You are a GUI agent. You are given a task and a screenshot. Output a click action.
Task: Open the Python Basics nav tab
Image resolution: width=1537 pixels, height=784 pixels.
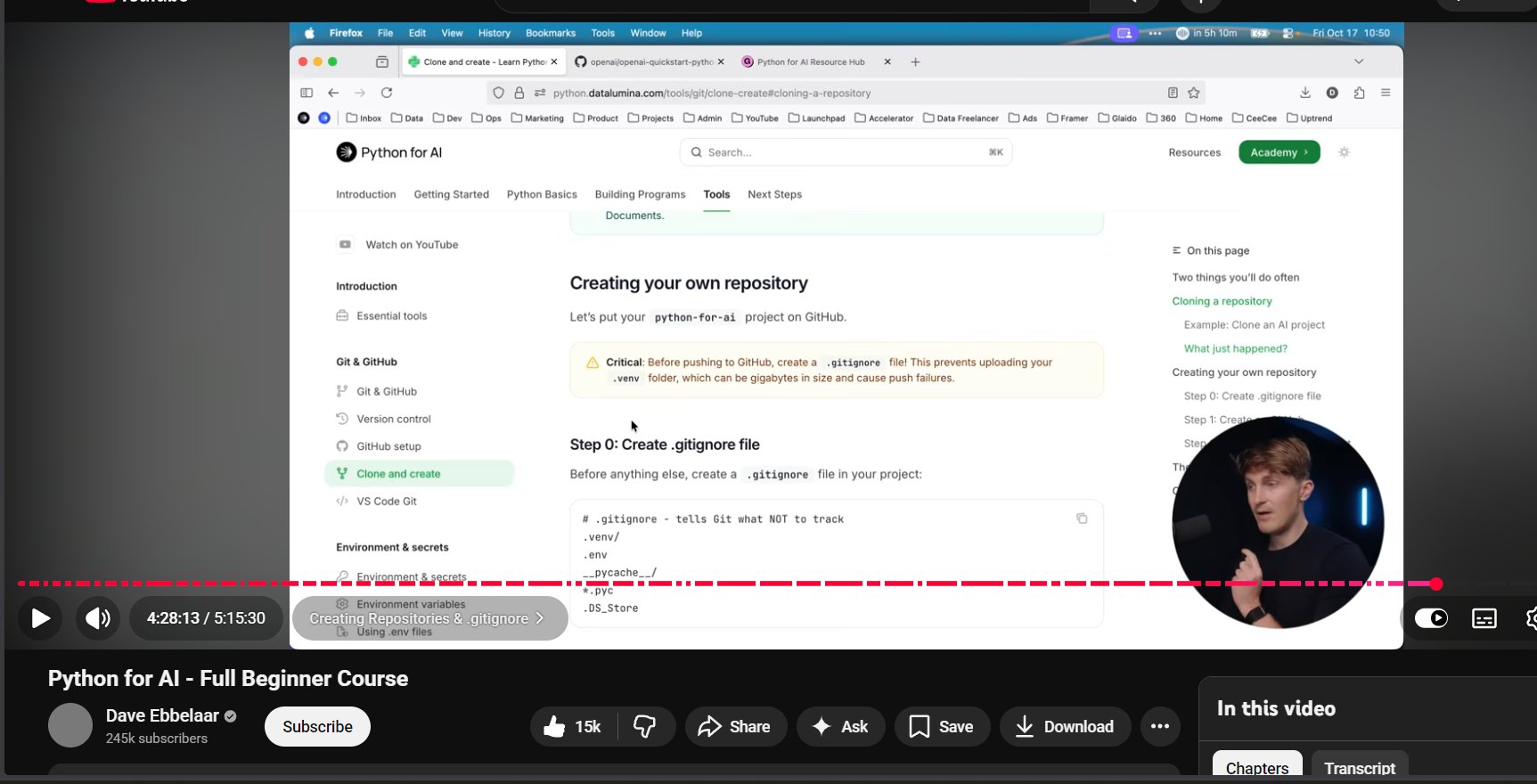click(542, 194)
